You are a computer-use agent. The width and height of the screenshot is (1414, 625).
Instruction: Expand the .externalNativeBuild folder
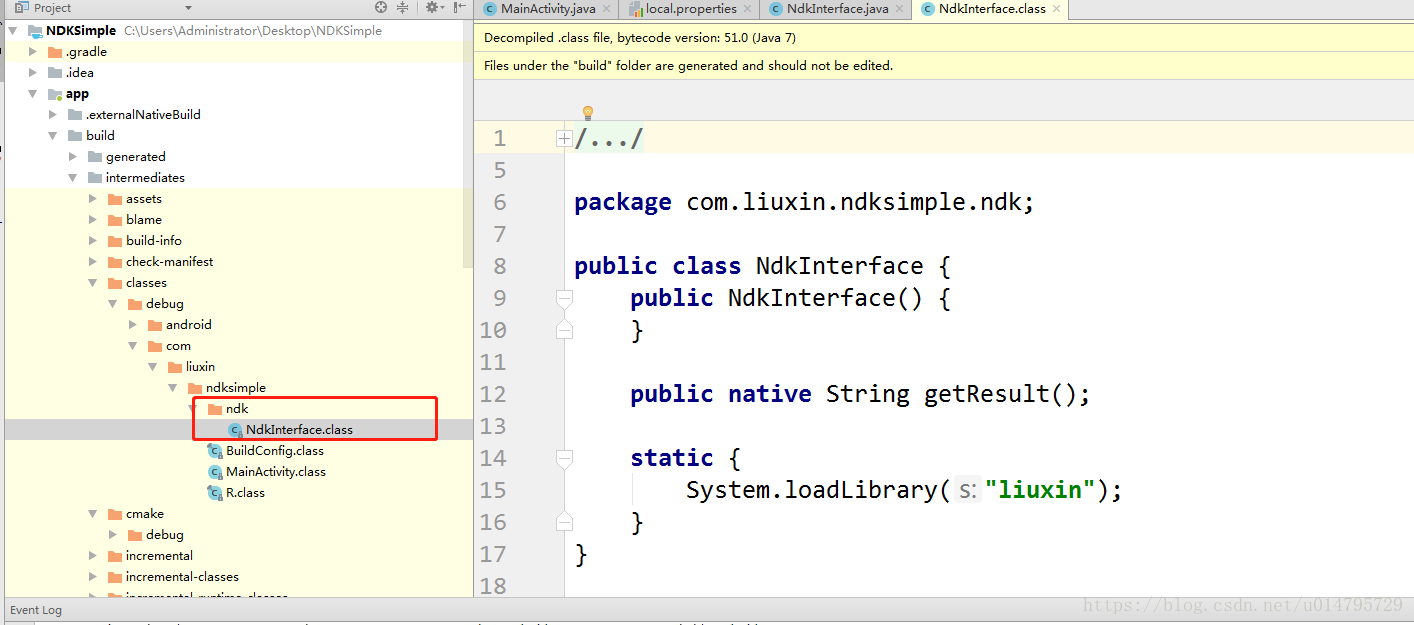(x=53, y=115)
